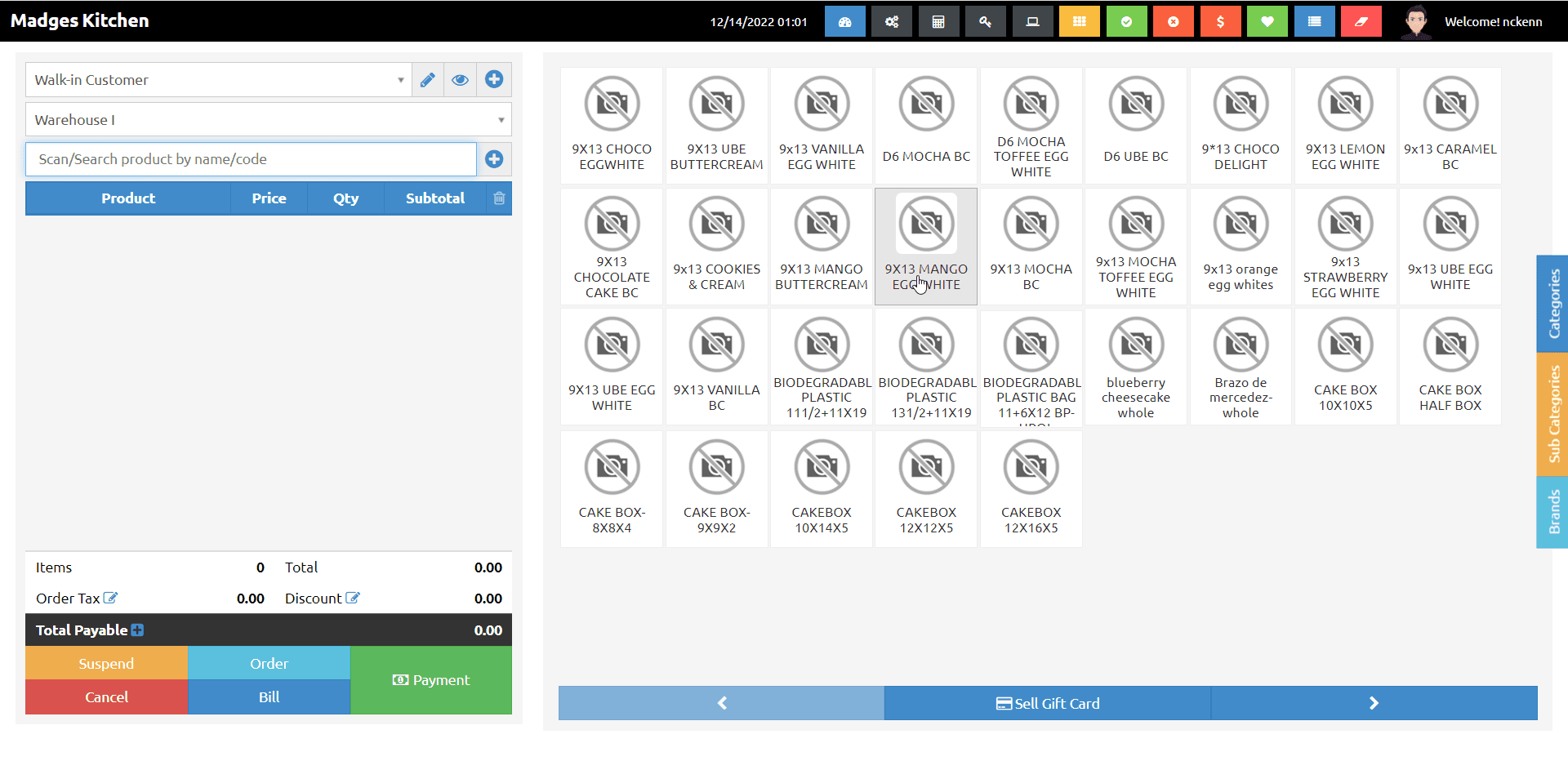The width and height of the screenshot is (1568, 761).
Task: Open the Sub Categories side tab
Action: tap(1552, 414)
